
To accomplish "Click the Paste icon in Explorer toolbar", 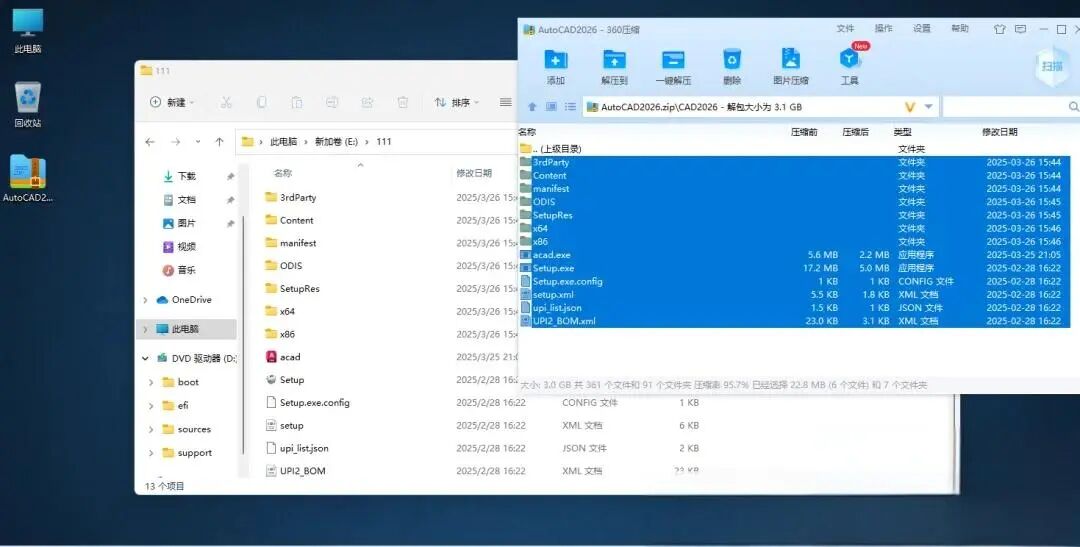I will tap(297, 102).
